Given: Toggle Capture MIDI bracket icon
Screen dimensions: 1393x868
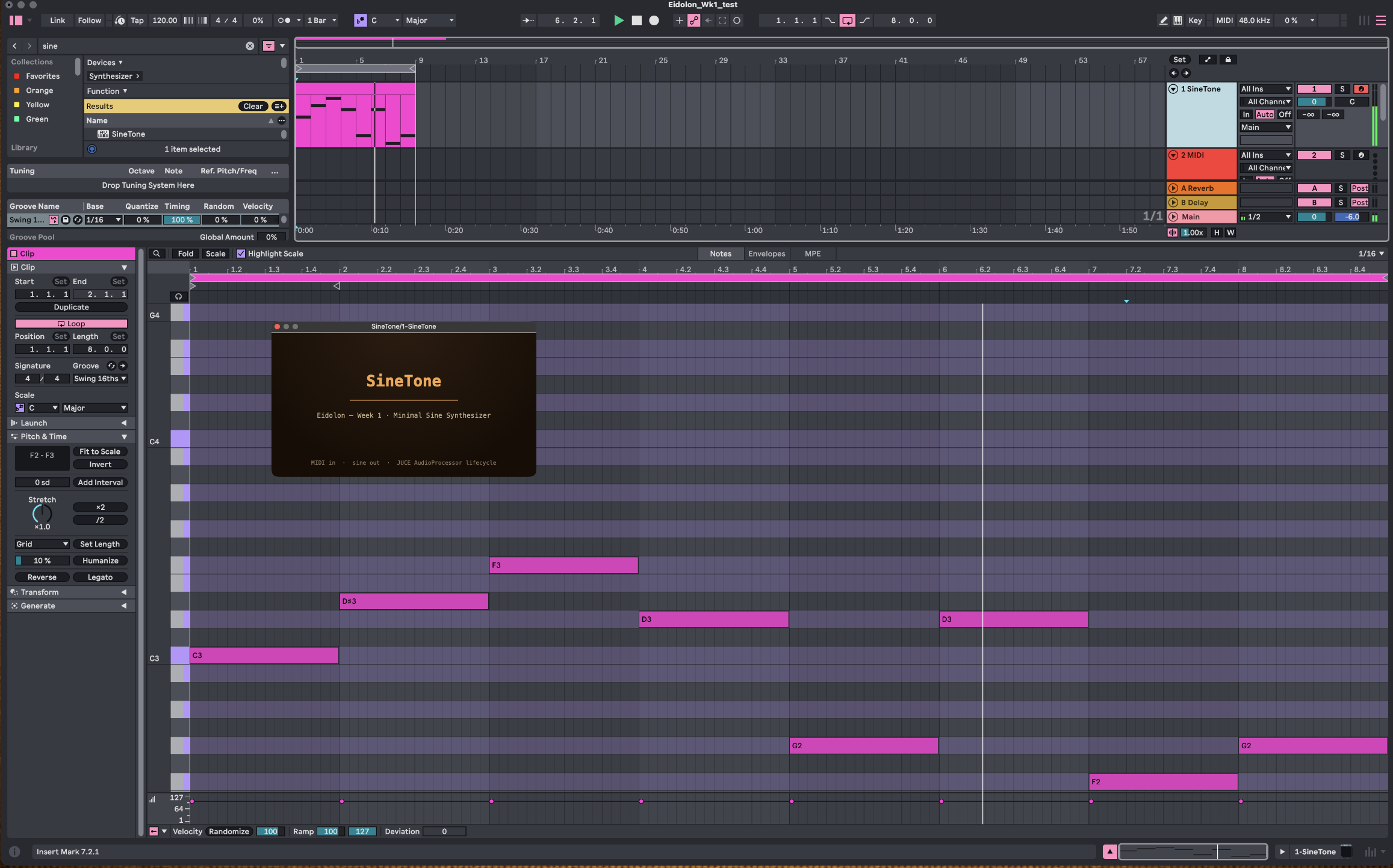Looking at the screenshot, I should click(722, 20).
